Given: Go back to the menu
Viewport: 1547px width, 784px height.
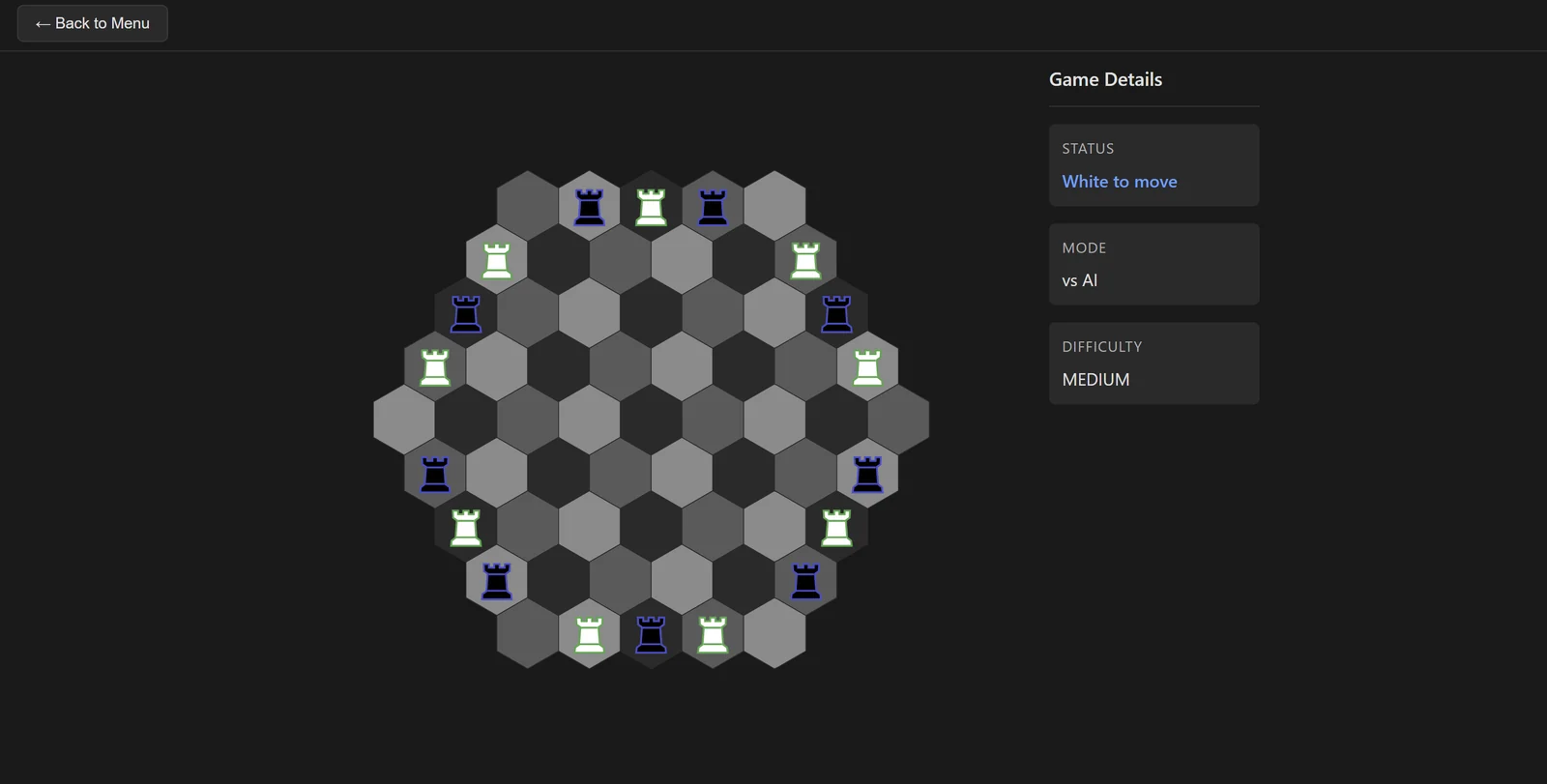Looking at the screenshot, I should coord(93,23).
